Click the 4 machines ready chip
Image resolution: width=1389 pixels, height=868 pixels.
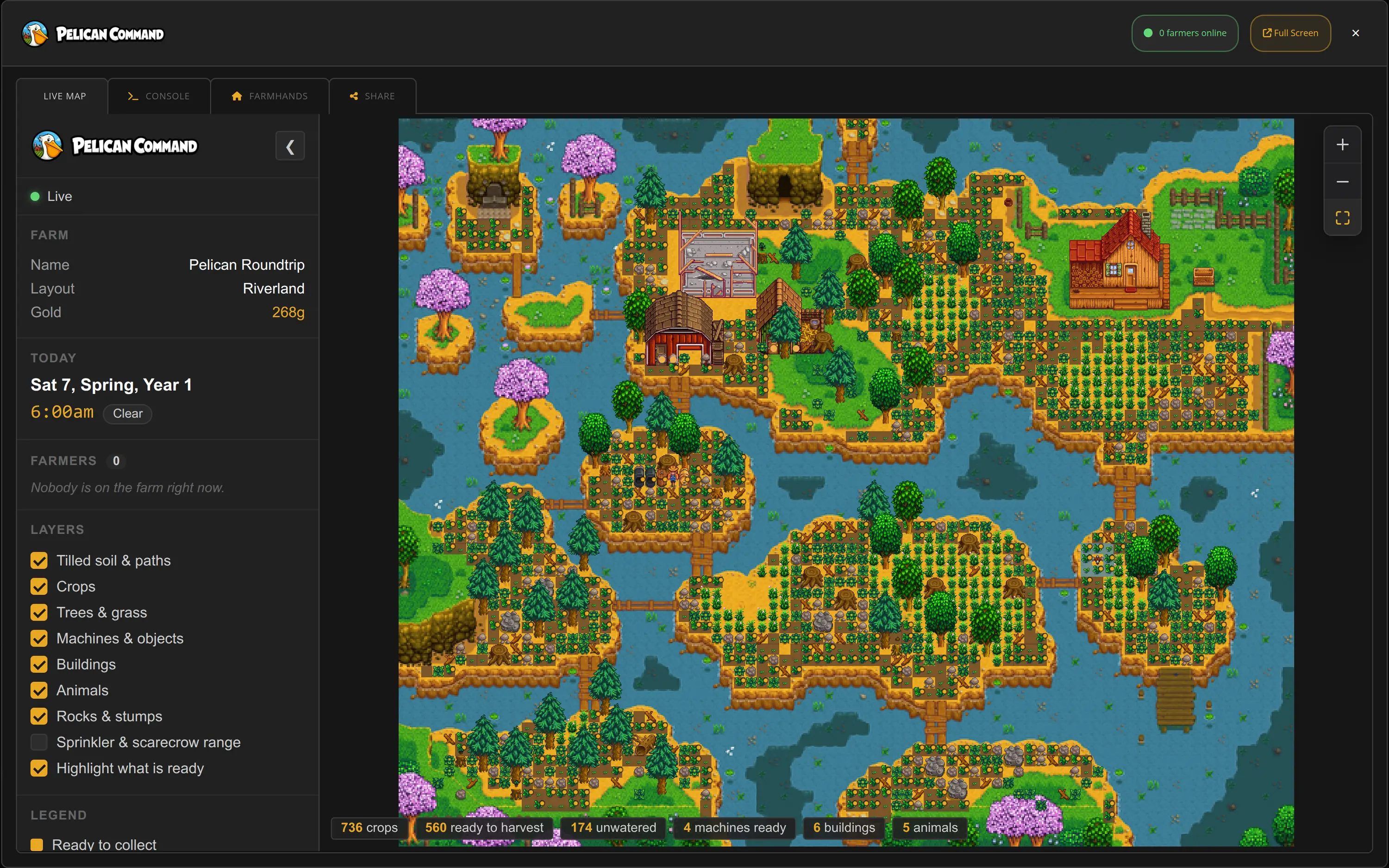pos(734,827)
